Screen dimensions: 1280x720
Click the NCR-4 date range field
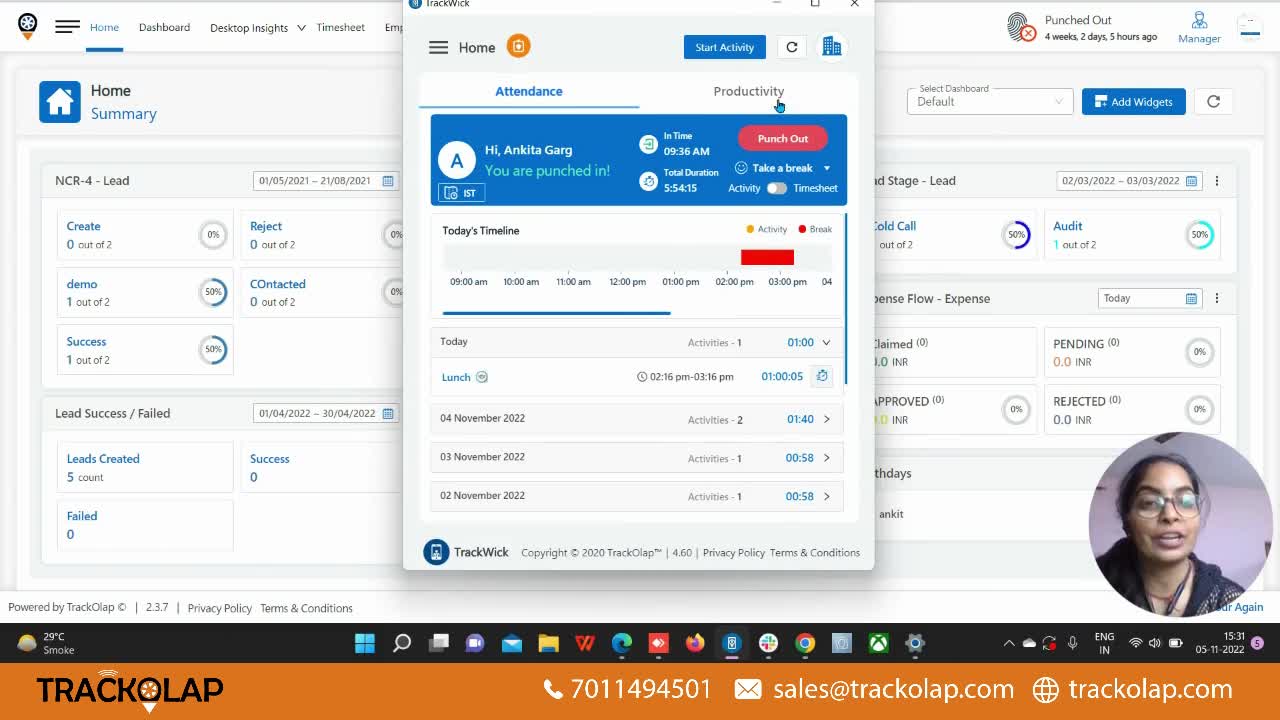[x=326, y=181]
